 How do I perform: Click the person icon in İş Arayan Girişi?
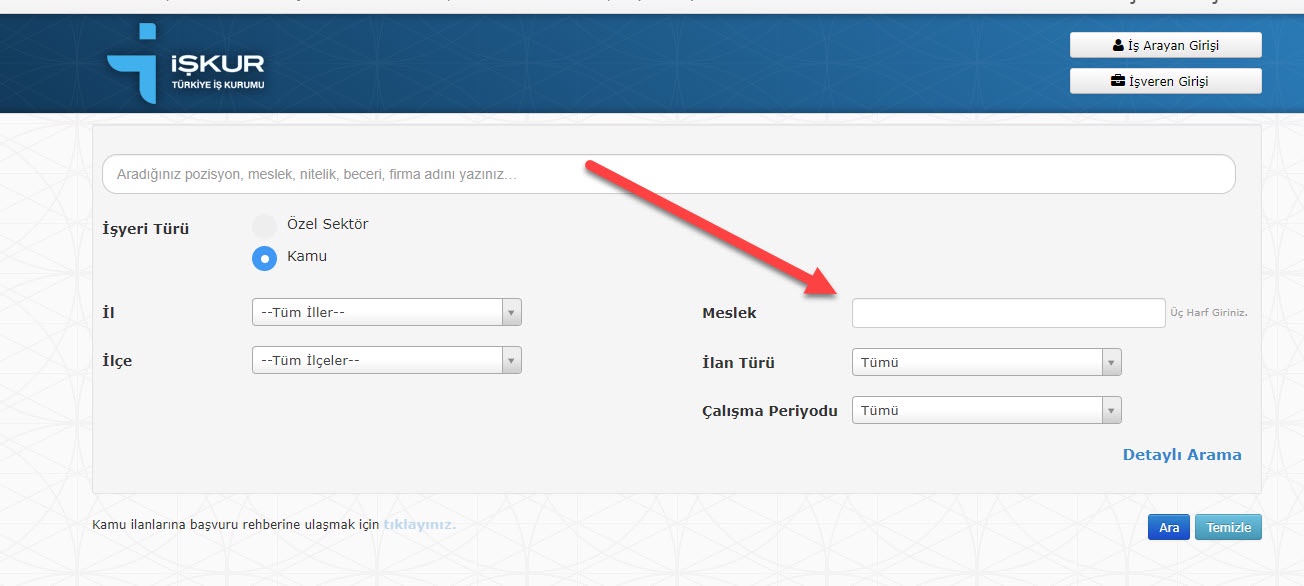coord(1118,46)
